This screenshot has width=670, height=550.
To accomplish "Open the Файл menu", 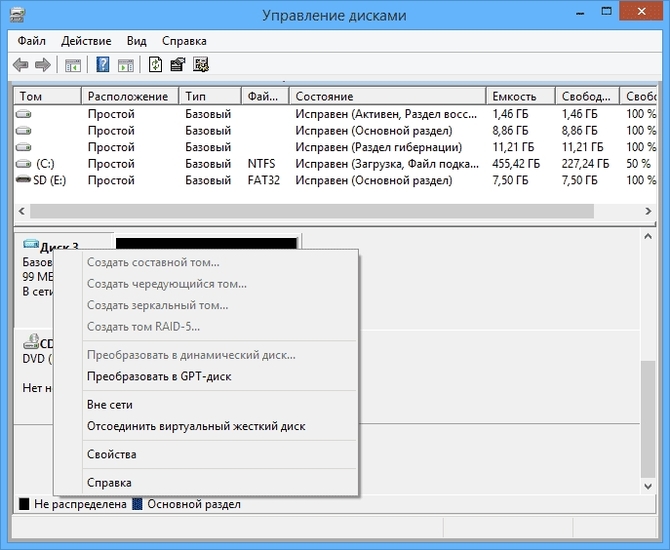I will coord(31,41).
